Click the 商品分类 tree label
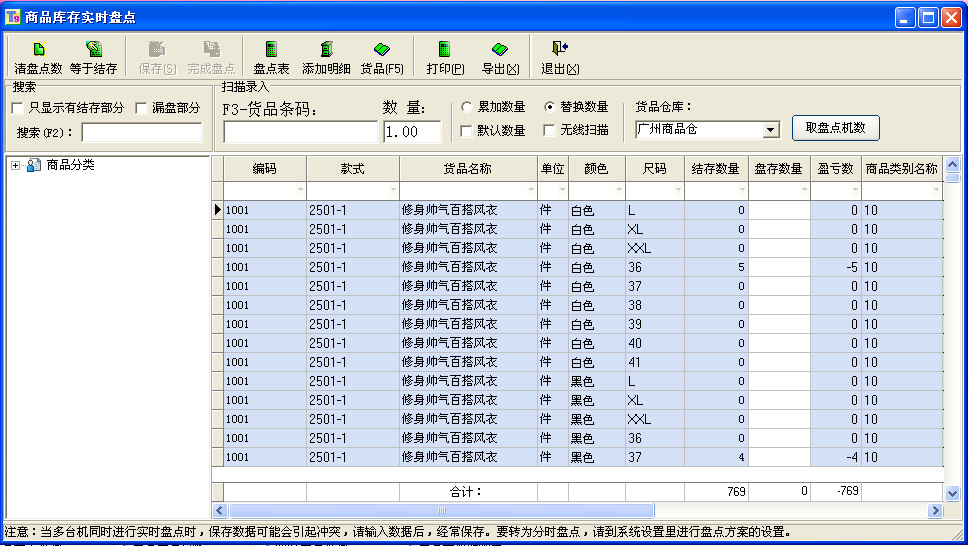 [70, 165]
